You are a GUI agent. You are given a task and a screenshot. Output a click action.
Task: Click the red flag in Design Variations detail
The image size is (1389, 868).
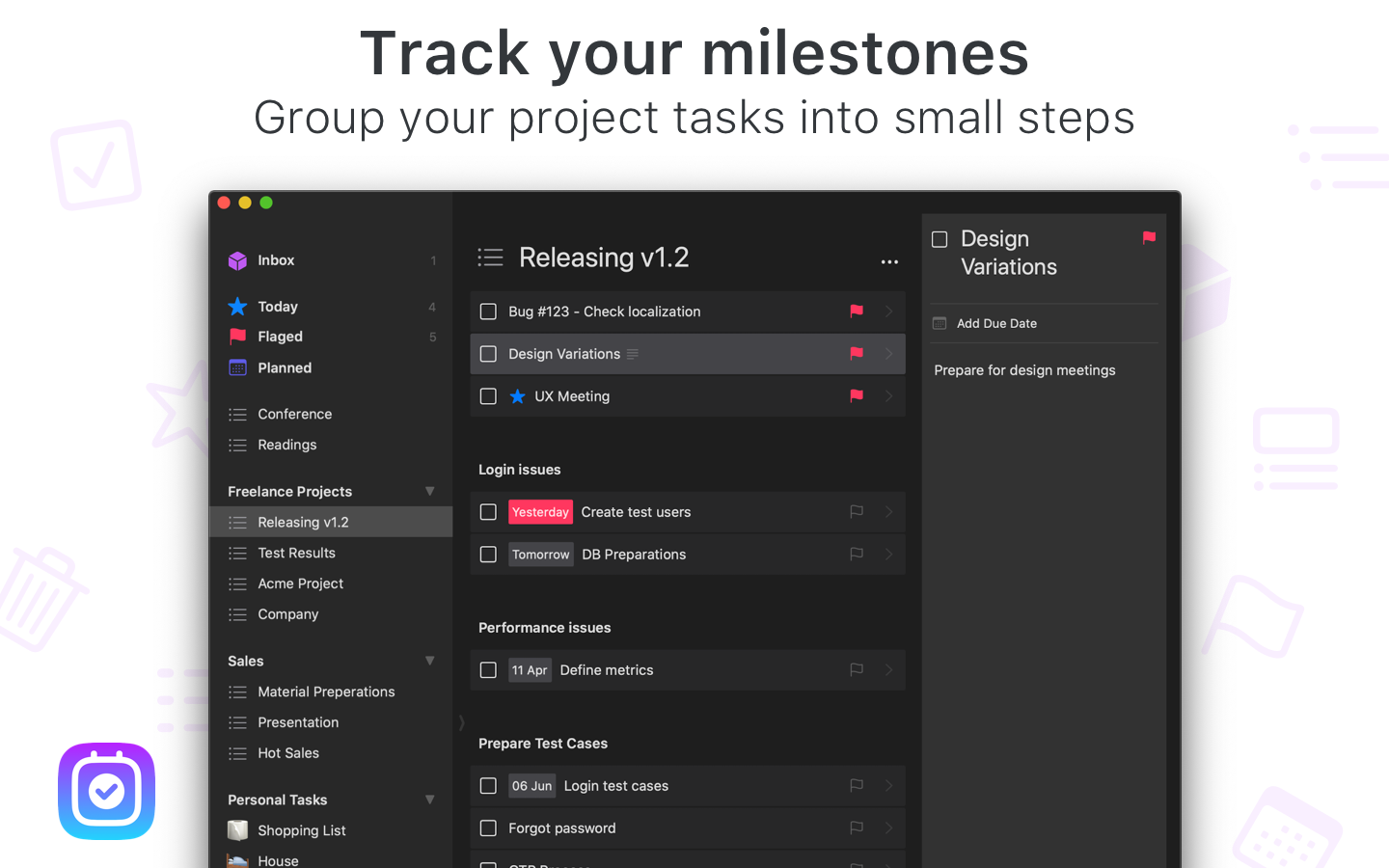pyautogui.click(x=1149, y=237)
